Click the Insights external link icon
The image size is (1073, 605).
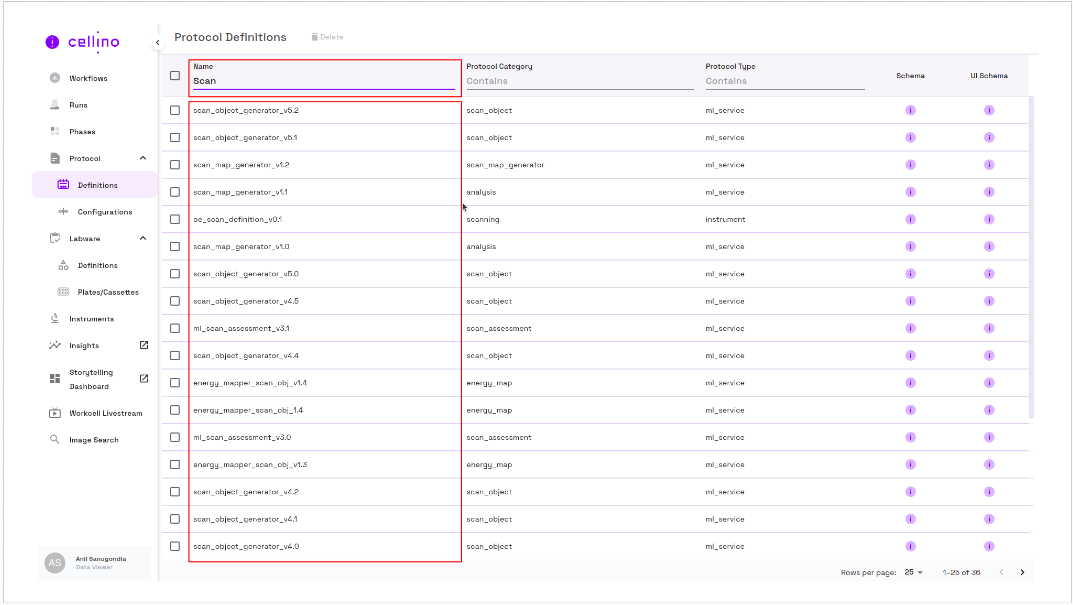point(143,345)
